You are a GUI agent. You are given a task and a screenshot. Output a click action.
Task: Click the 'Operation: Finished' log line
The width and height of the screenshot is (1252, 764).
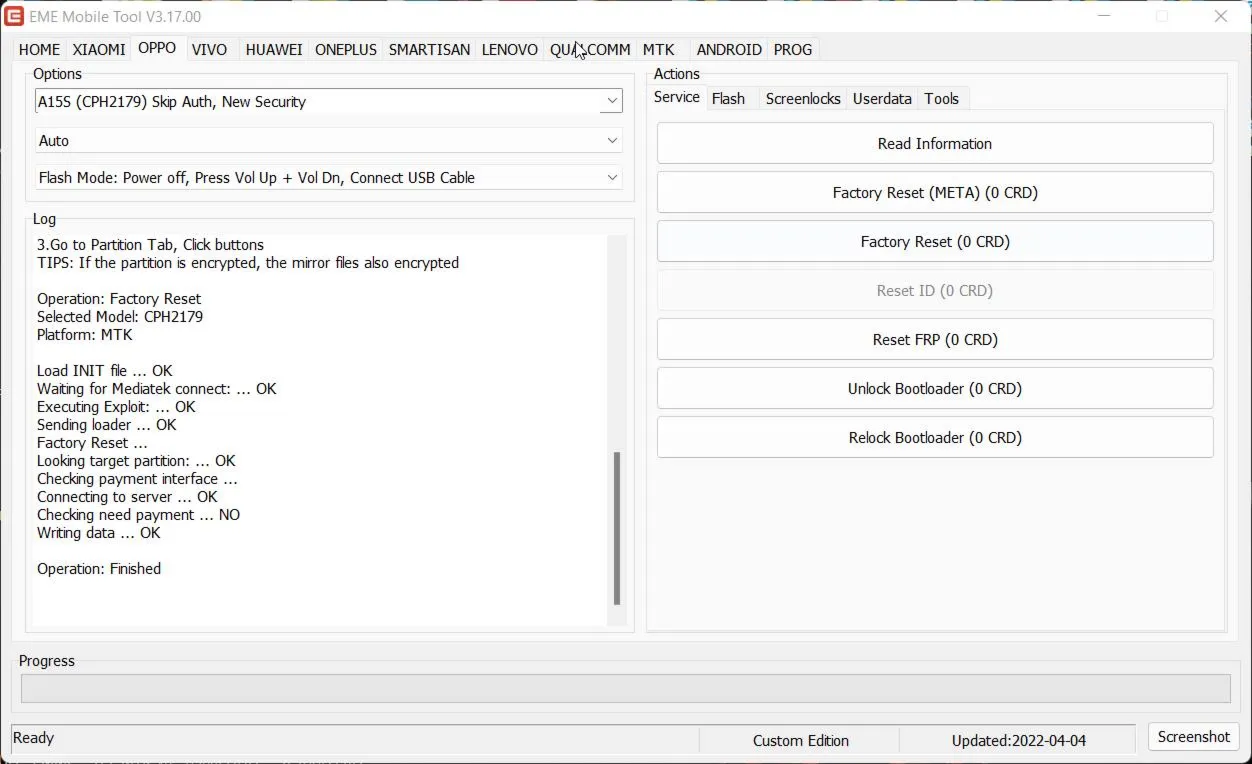point(99,568)
